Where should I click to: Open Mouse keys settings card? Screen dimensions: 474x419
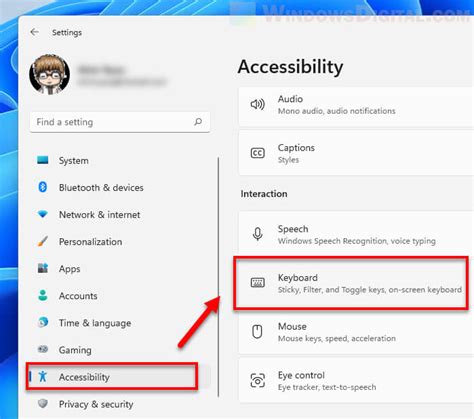click(x=356, y=332)
